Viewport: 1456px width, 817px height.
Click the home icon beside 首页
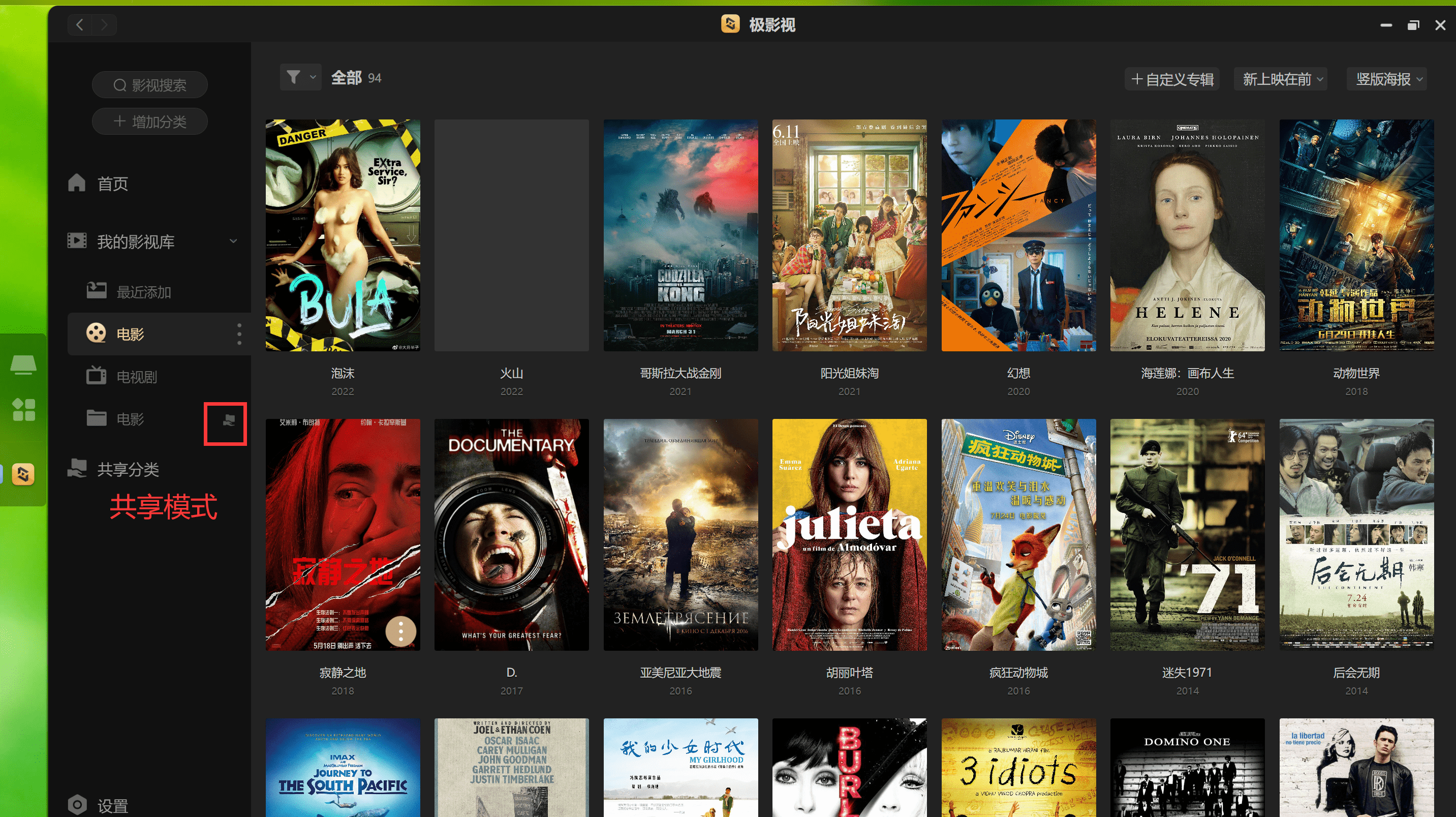point(77,183)
